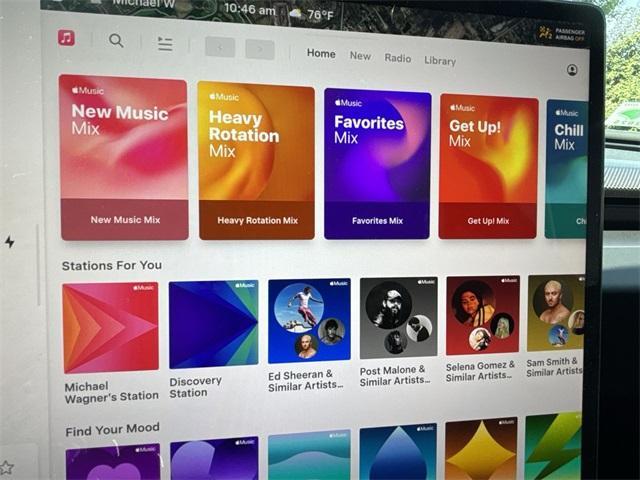Switch to the Radio tab
The width and height of the screenshot is (640, 480).
pos(398,58)
